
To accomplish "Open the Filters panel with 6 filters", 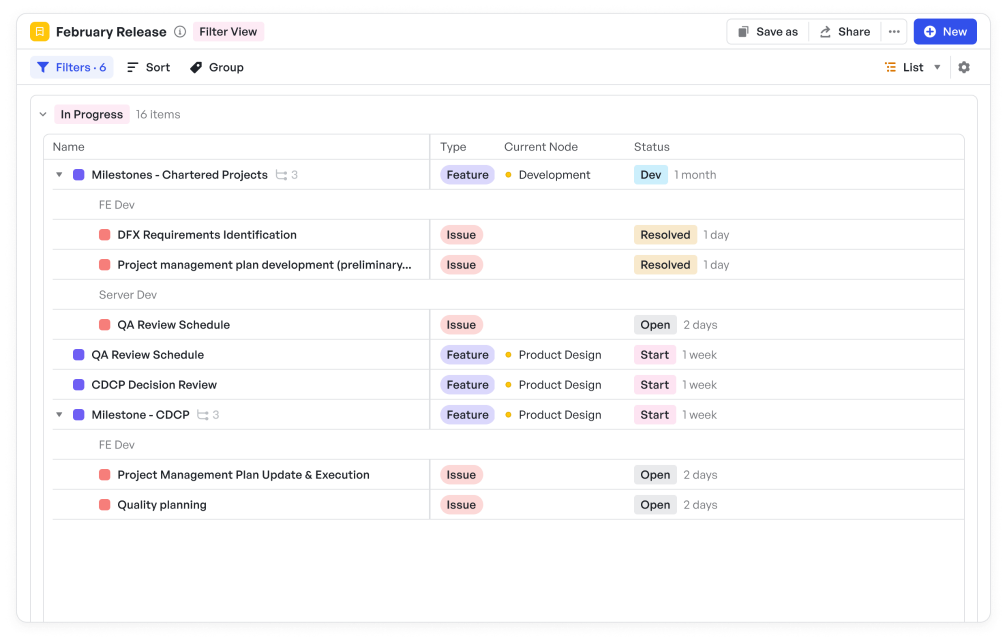I will pyautogui.click(x=71, y=68).
